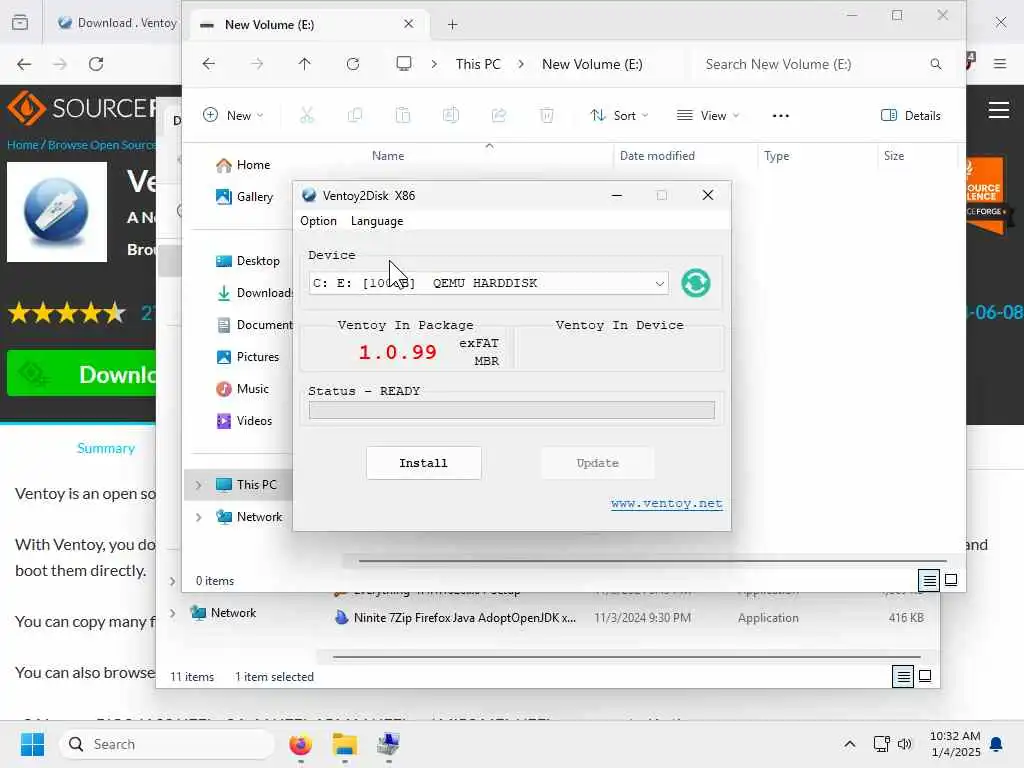The width and height of the screenshot is (1024, 768).
Task: Click the taskbar Search box
Action: (x=167, y=744)
